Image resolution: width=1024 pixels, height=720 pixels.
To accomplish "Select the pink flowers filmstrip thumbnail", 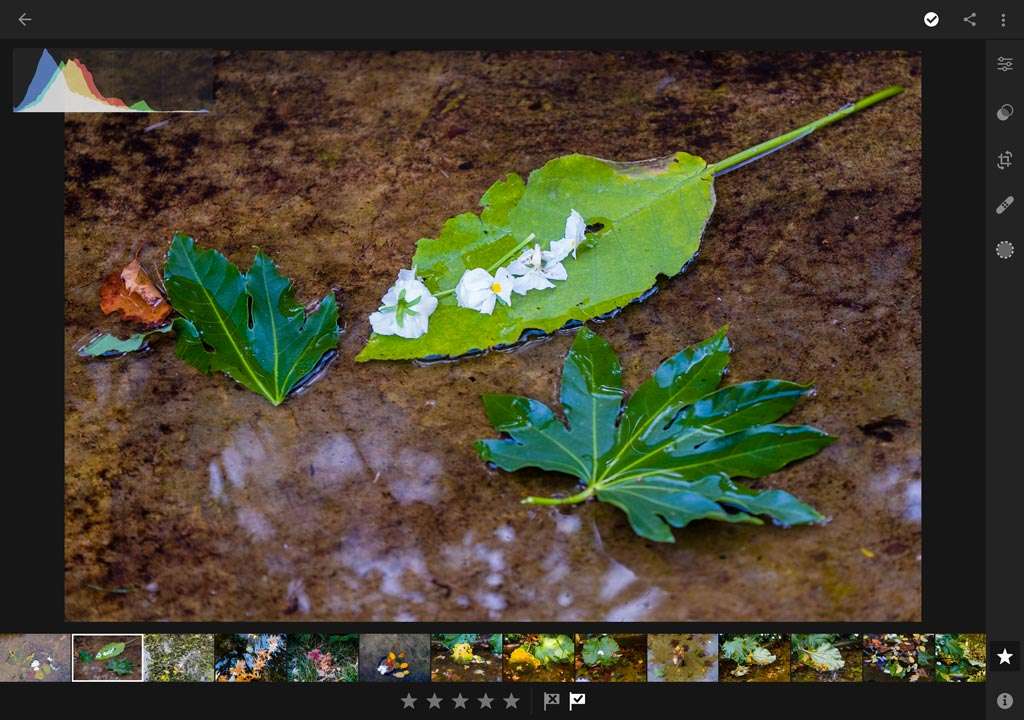I will point(323,658).
